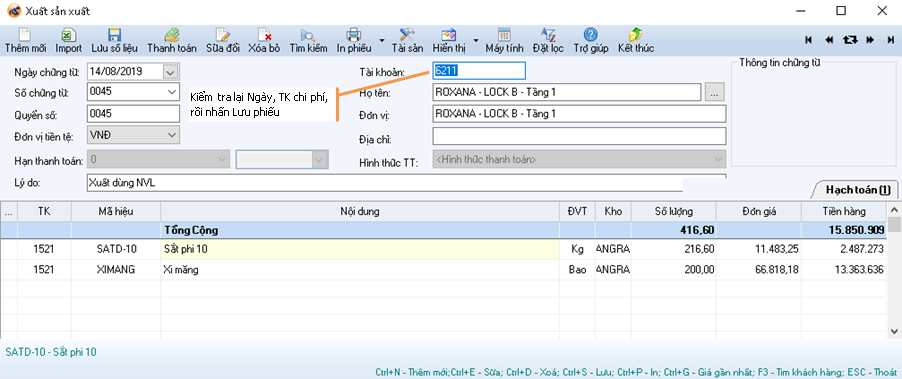Go to the next record
This screenshot has width=902, height=379.
(870, 40)
